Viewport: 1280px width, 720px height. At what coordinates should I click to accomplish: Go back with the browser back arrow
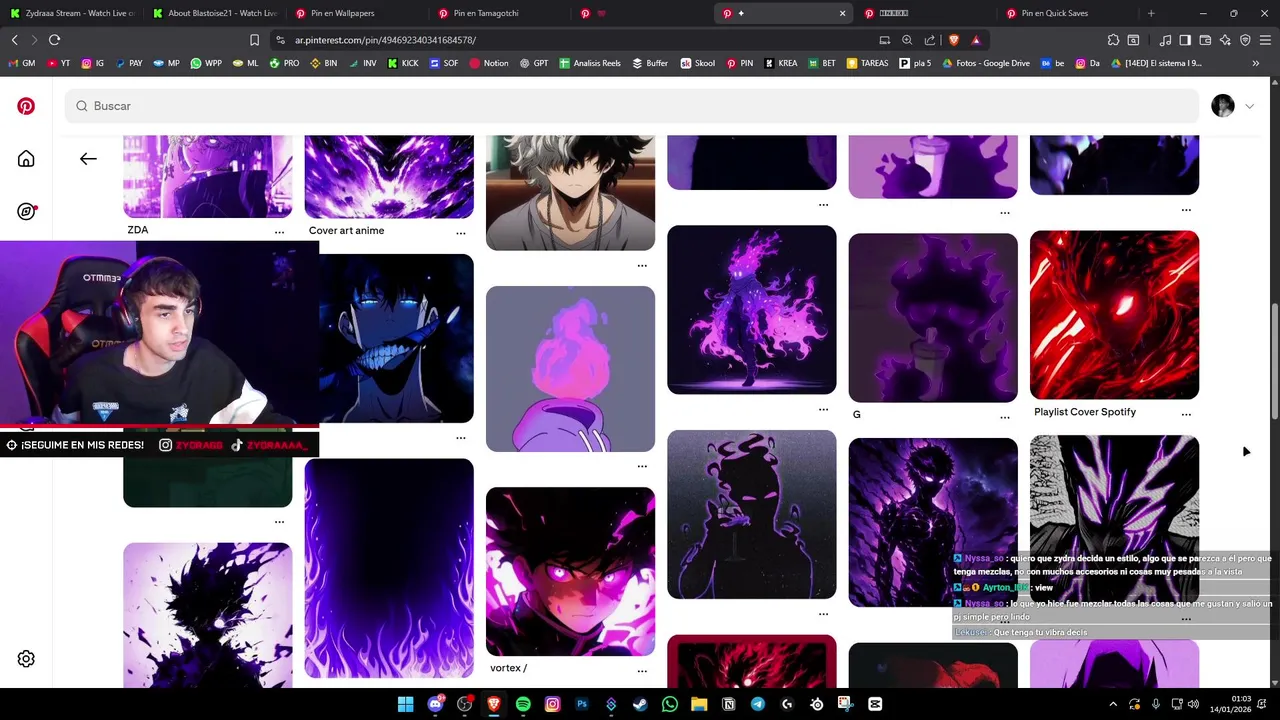(x=14, y=40)
